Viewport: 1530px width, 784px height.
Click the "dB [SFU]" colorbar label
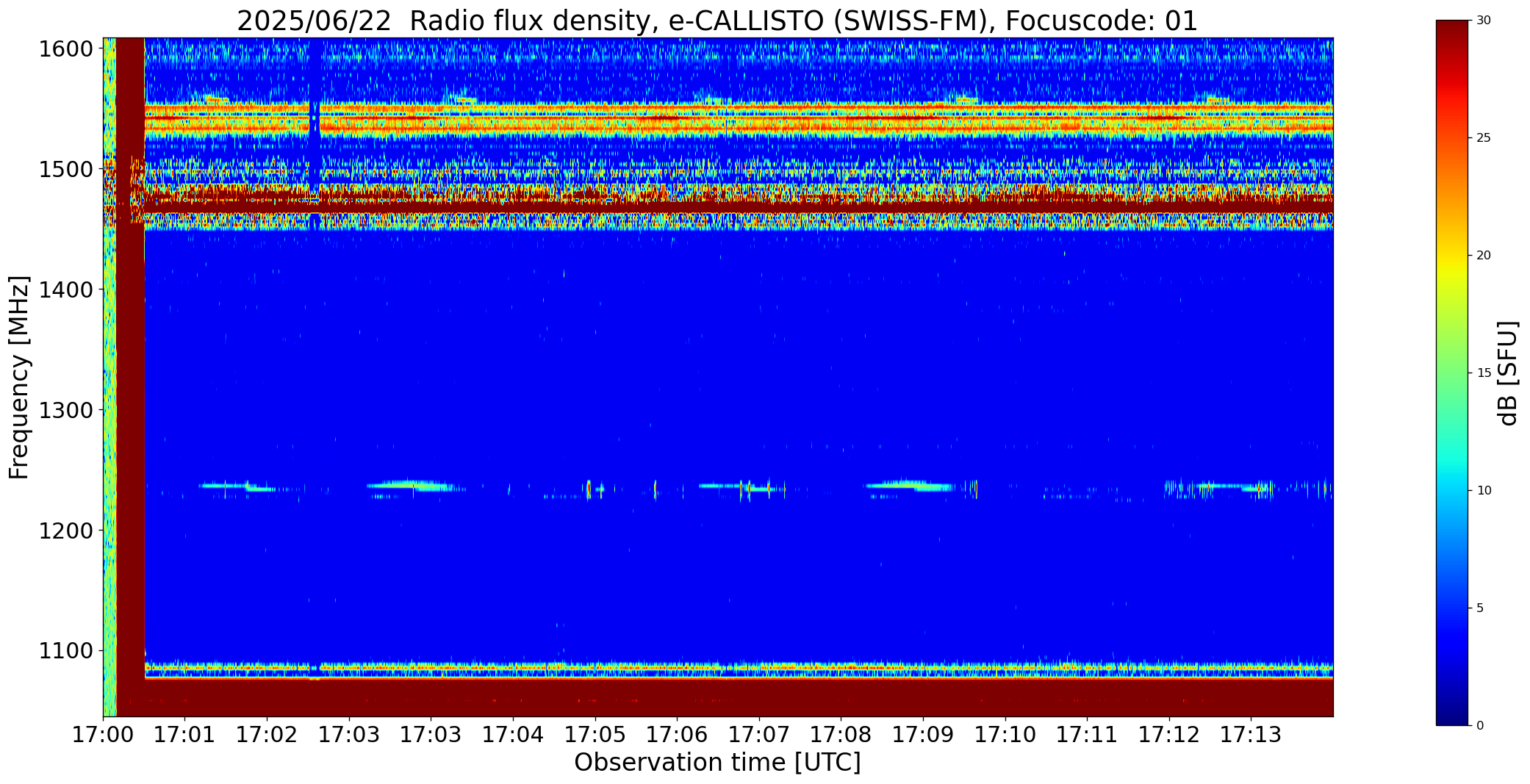[x=1508, y=373]
